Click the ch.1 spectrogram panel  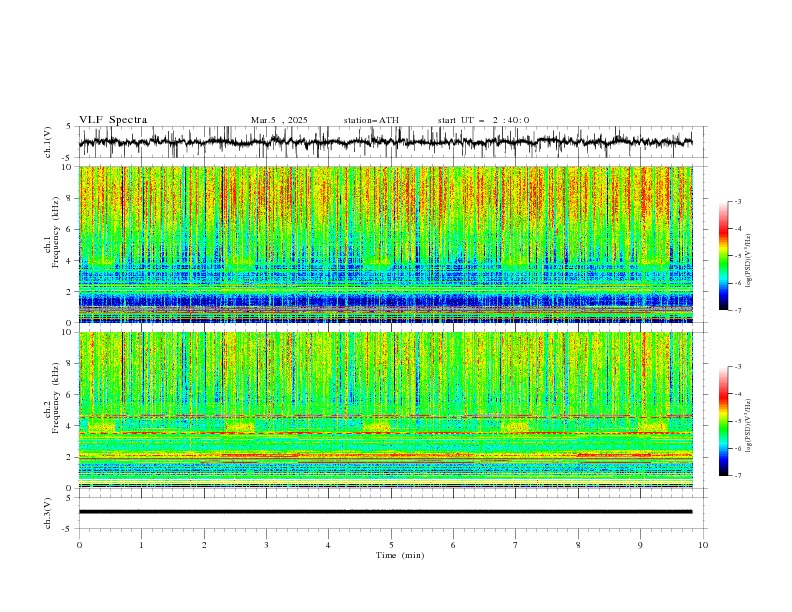[386, 244]
